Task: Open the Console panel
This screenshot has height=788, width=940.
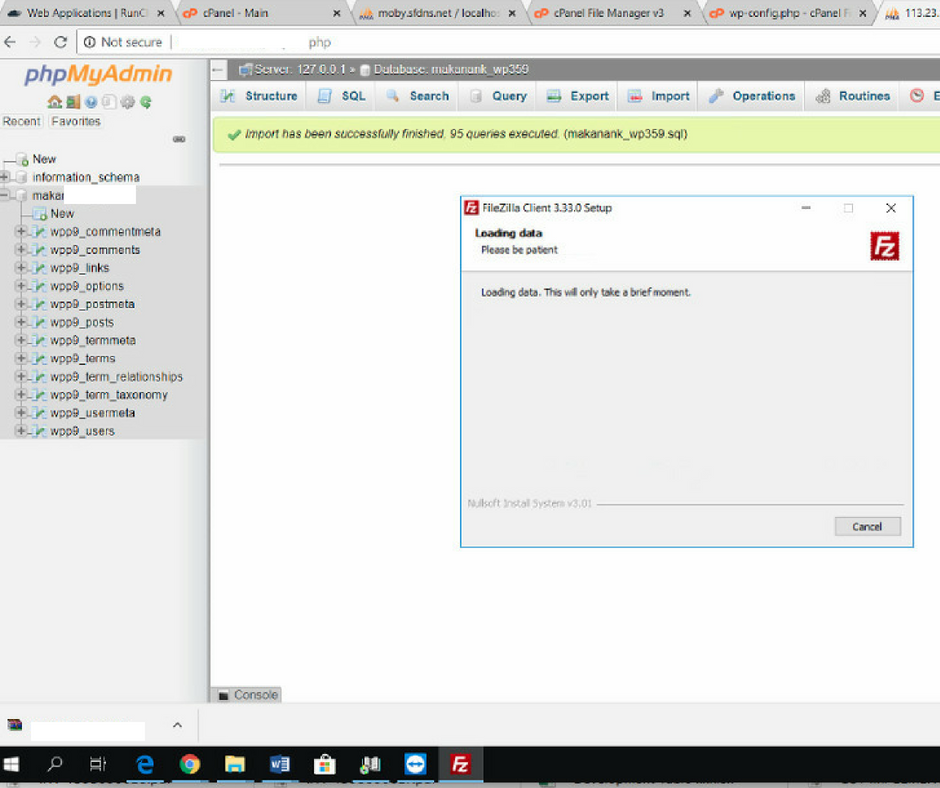Action: (248, 694)
